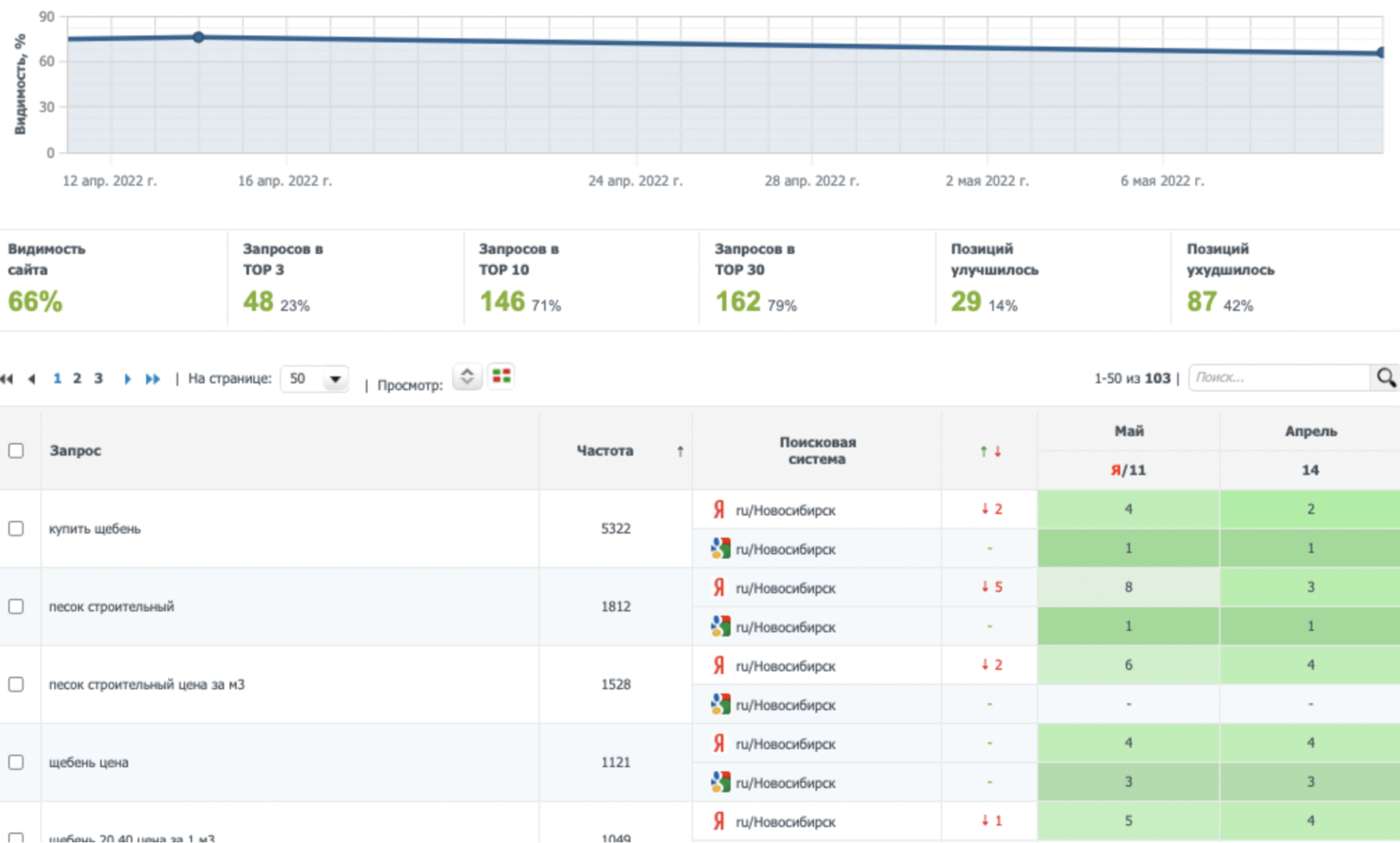
Task: Click Yandex icon in щебень 20 40 row
Action: (x=719, y=821)
